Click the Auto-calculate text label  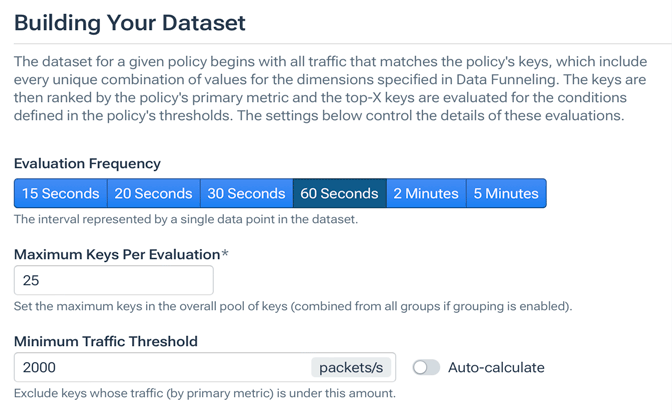tap(496, 367)
